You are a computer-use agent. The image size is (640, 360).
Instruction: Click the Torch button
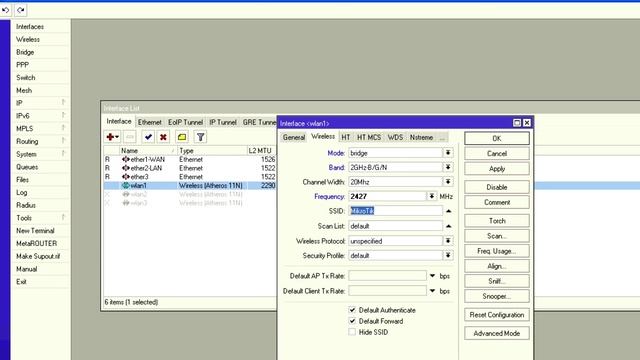[497, 221]
